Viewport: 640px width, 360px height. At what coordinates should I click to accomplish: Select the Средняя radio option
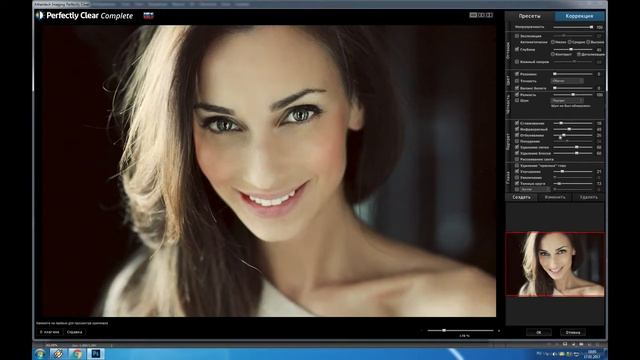coord(570,42)
